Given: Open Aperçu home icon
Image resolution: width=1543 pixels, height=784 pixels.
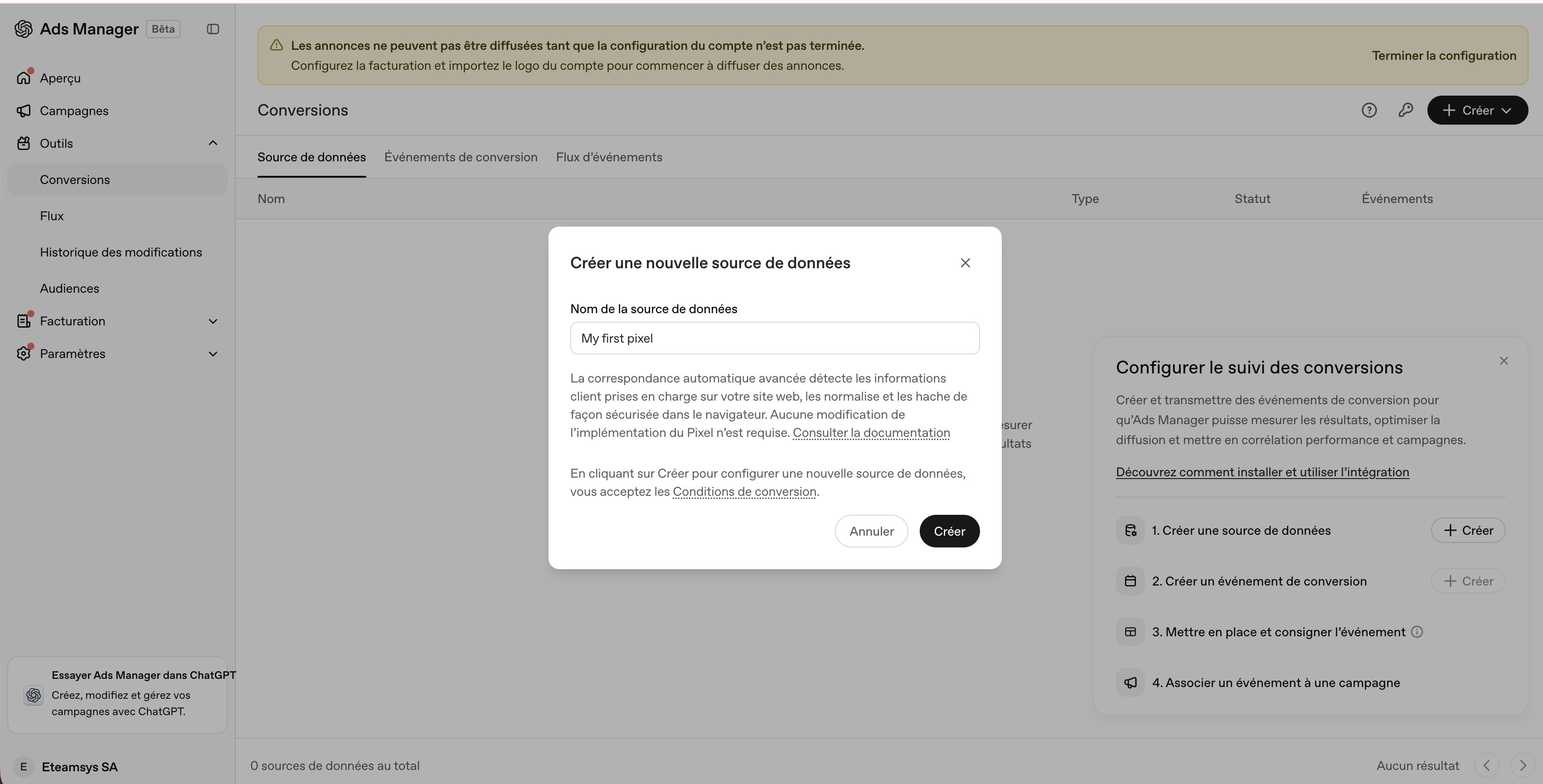Looking at the screenshot, I should 24,78.
